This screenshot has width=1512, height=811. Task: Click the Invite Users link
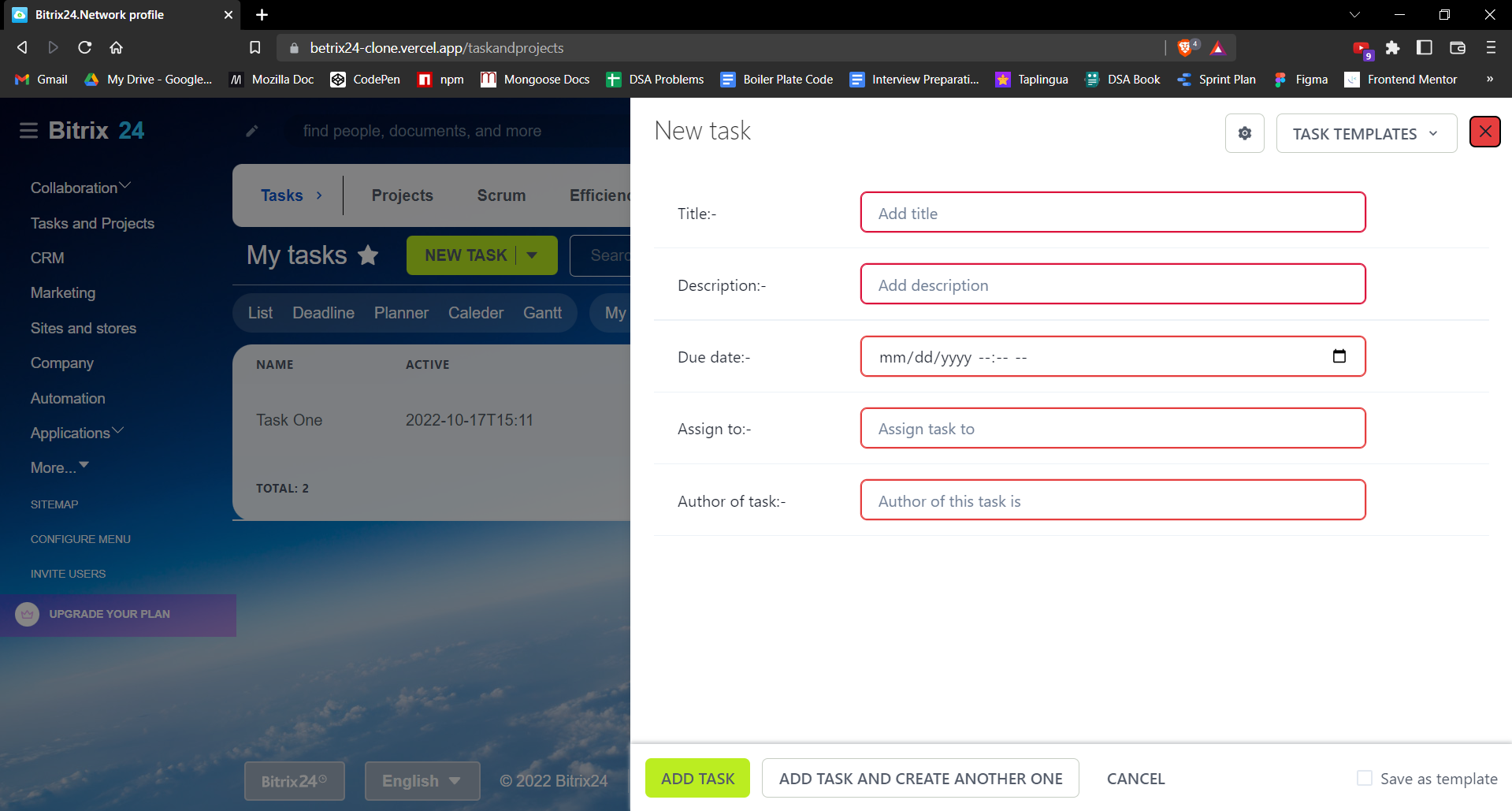click(68, 574)
